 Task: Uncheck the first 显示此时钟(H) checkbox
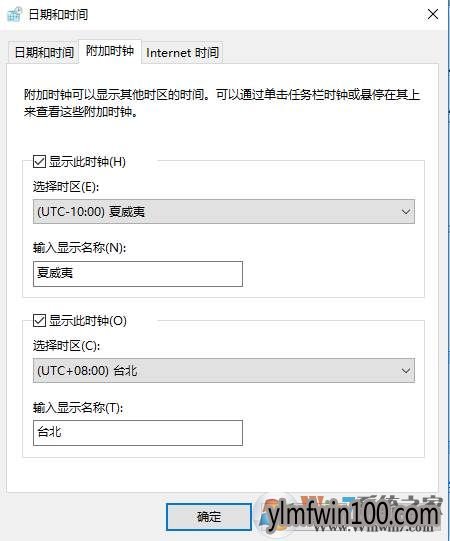pos(39,161)
